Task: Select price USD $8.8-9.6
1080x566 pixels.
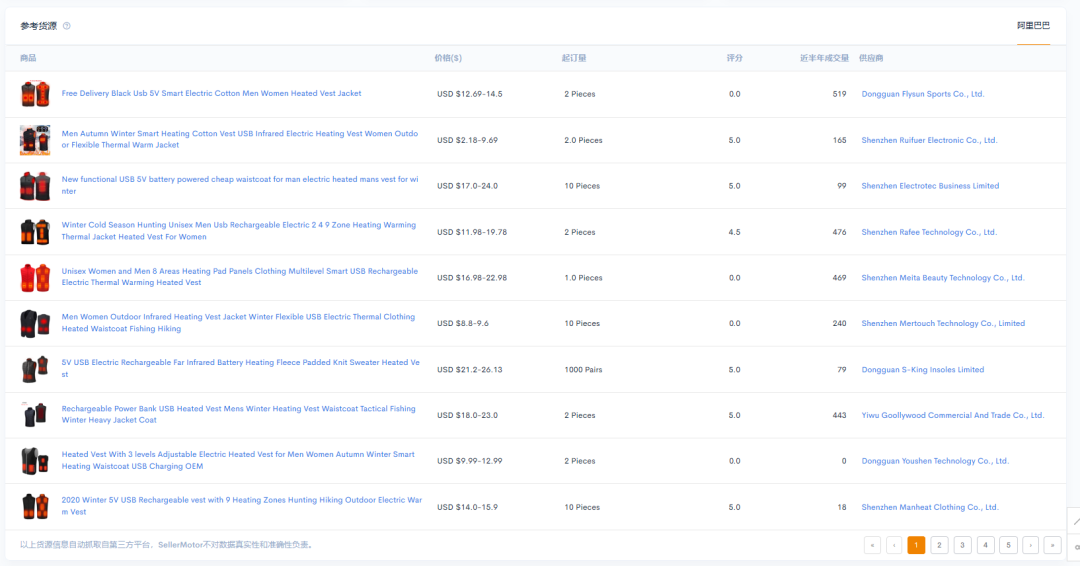Action: tap(463, 324)
